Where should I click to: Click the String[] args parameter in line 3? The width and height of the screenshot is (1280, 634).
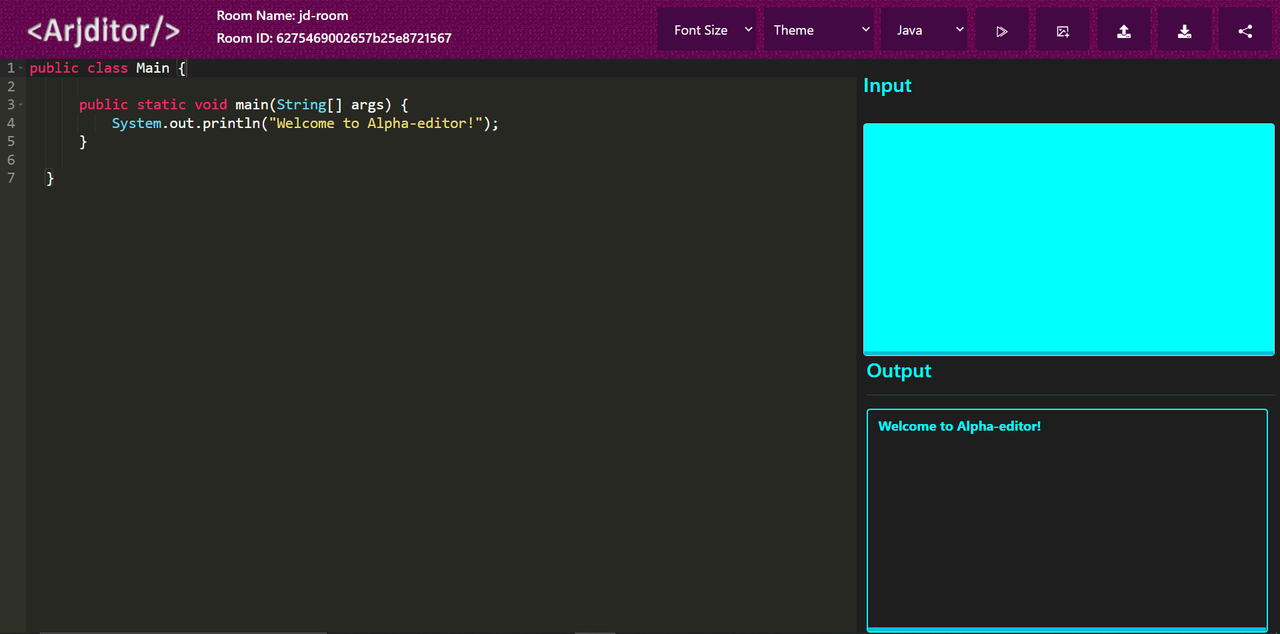point(334,104)
